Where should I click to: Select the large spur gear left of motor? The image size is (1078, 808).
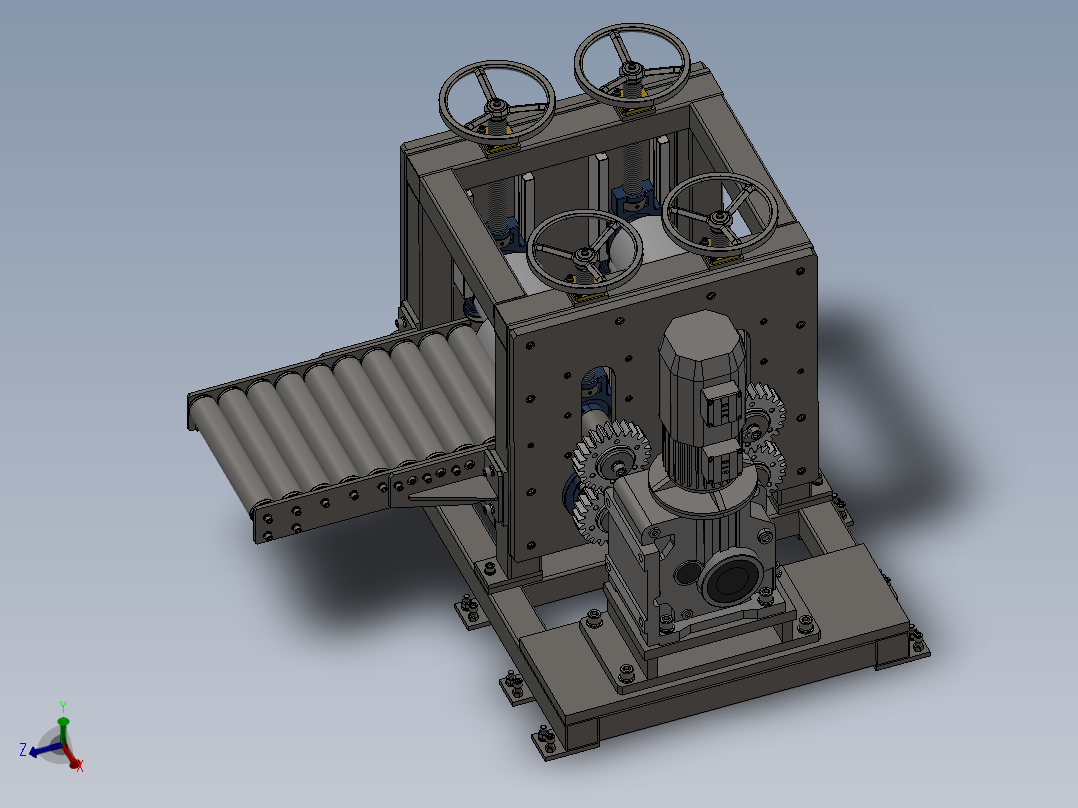[610, 455]
